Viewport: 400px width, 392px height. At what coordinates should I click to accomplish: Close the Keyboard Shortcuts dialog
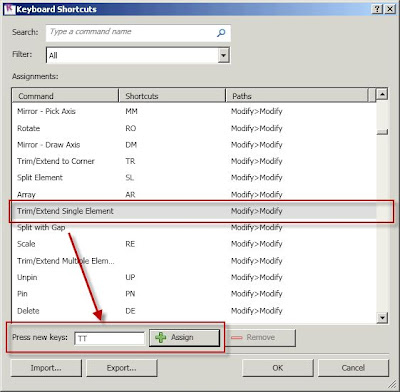click(390, 9)
